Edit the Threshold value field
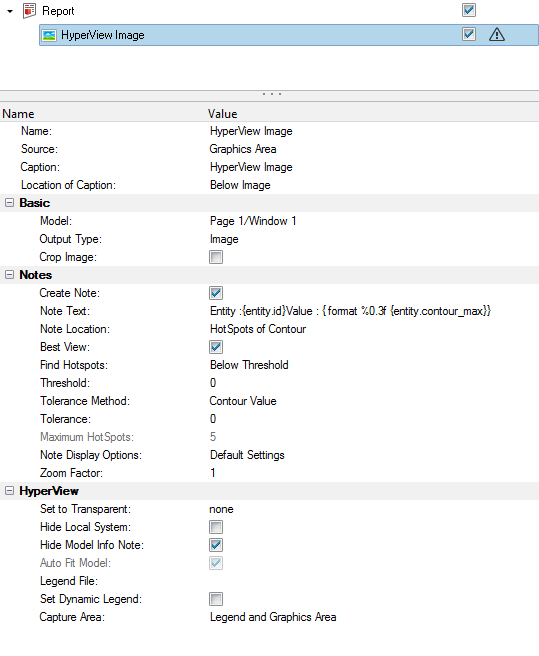The height and width of the screenshot is (656, 539). click(372, 383)
